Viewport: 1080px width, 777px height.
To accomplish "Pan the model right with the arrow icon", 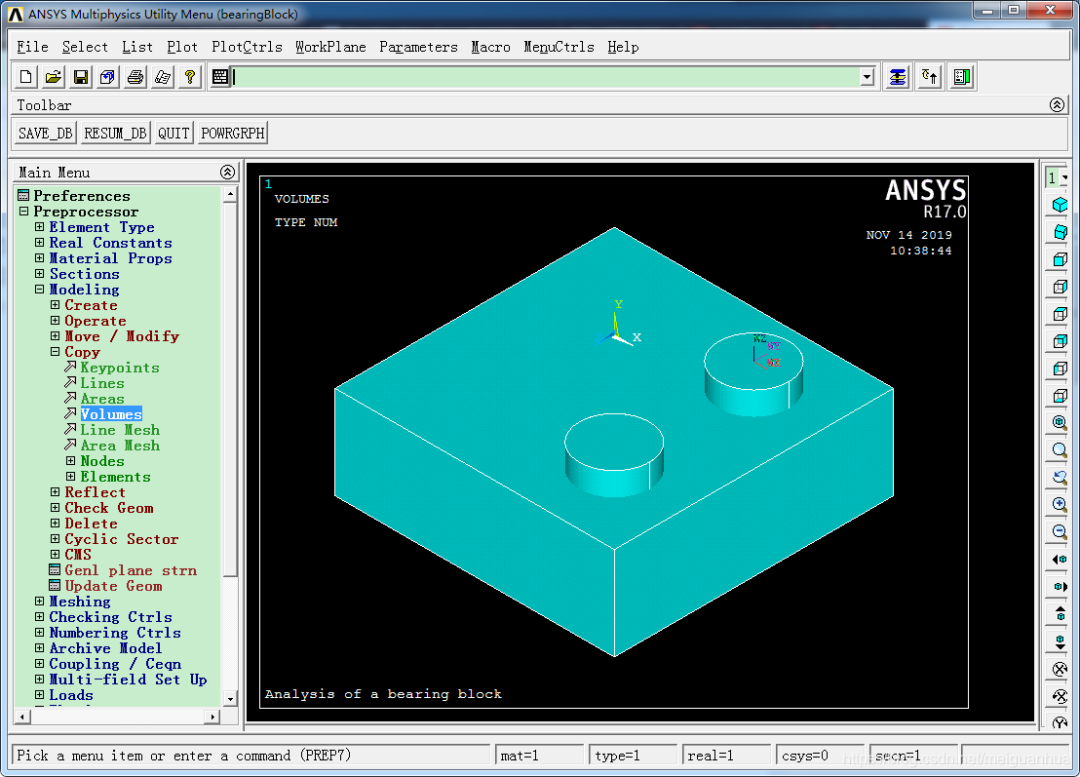I will pos(1059,587).
